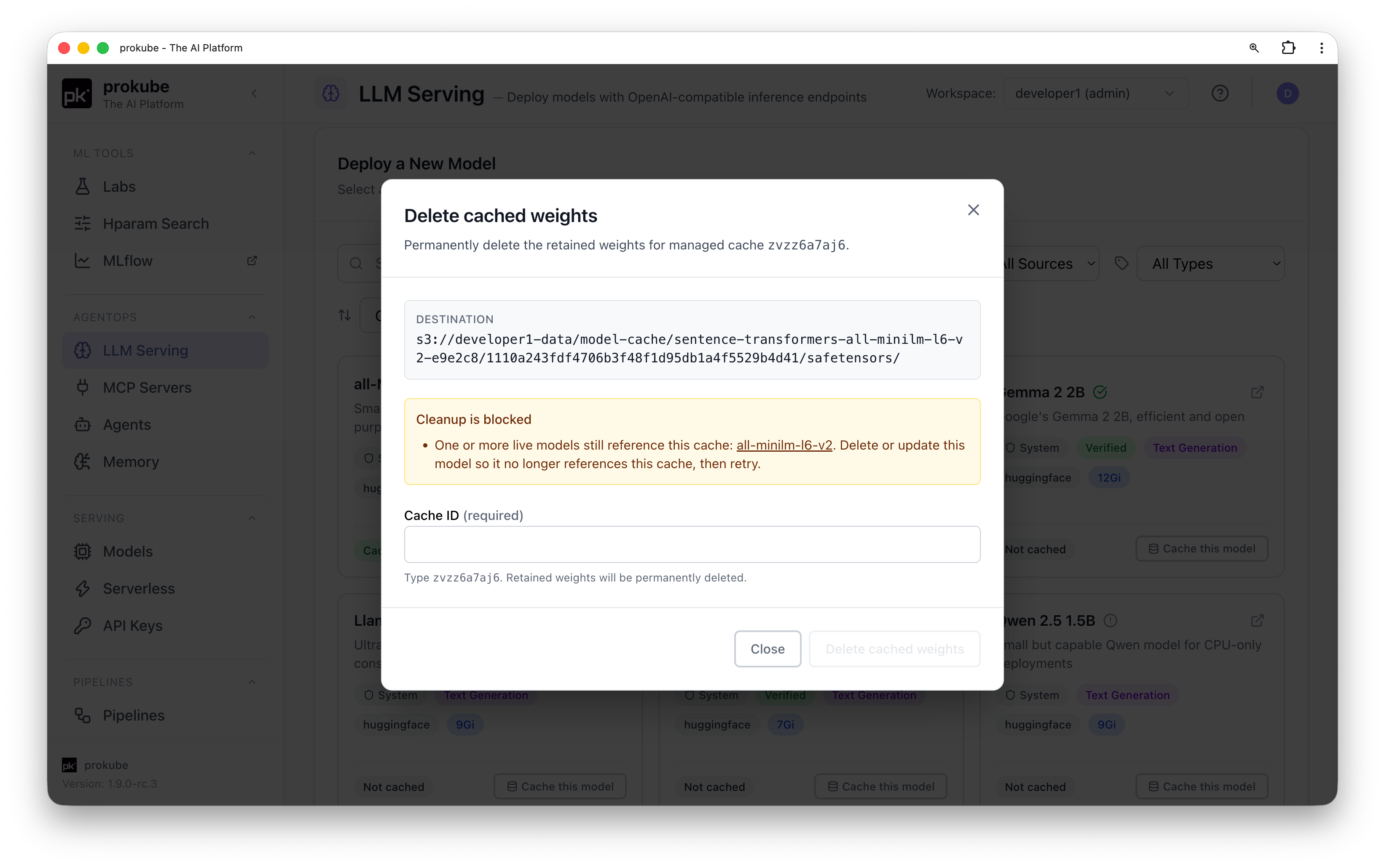Click the Memory brain-circuit icon
Screen dimensions: 1385x868
coord(83,461)
